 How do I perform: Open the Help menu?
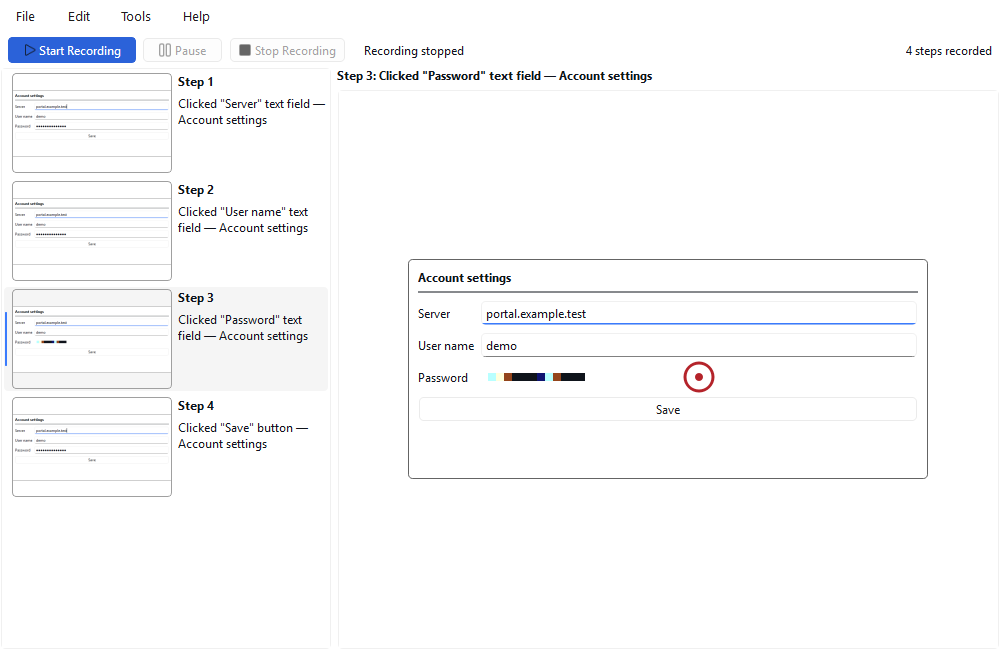[196, 17]
